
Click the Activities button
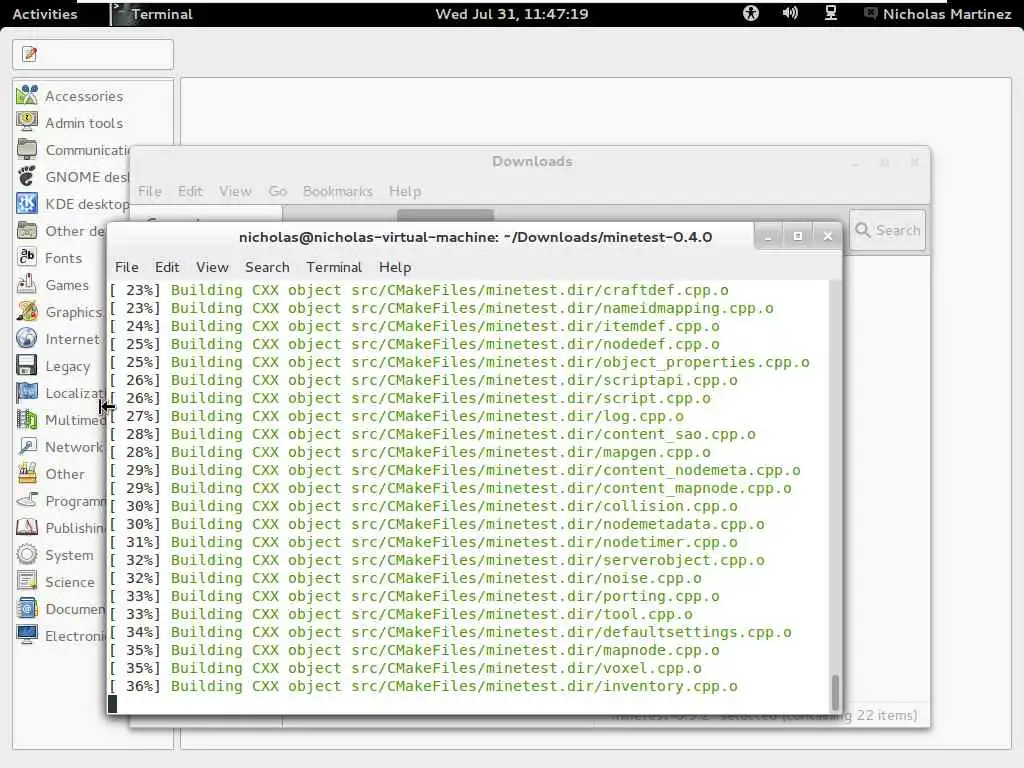[45, 14]
